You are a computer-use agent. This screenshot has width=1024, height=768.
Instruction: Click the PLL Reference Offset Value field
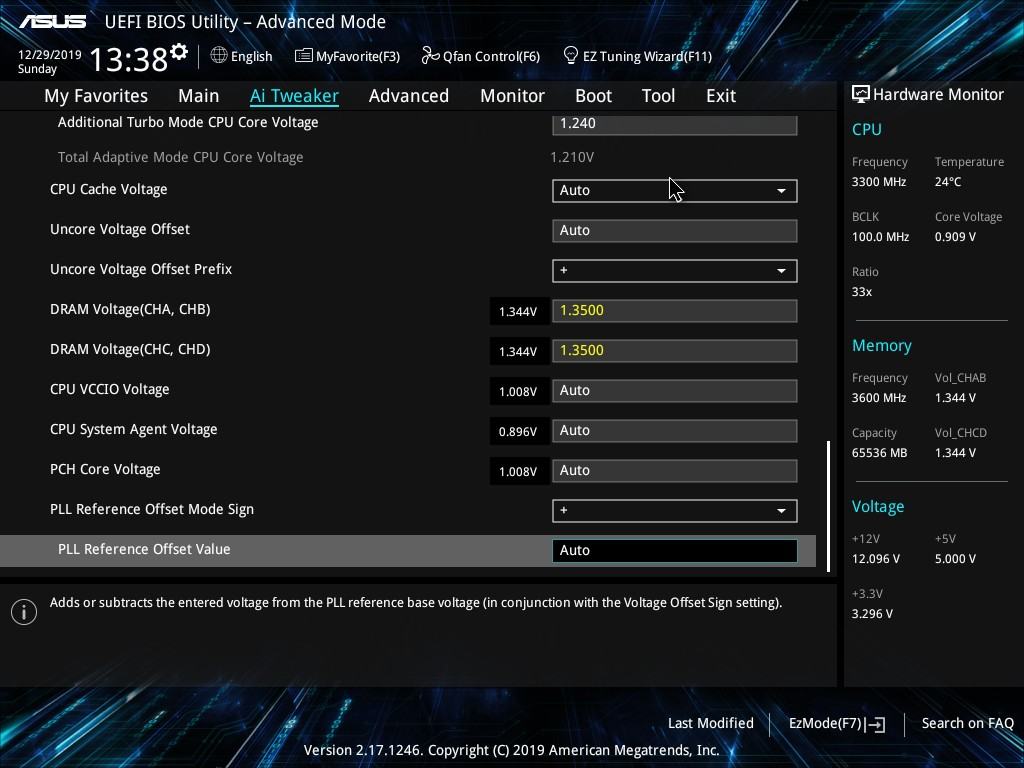pos(675,551)
